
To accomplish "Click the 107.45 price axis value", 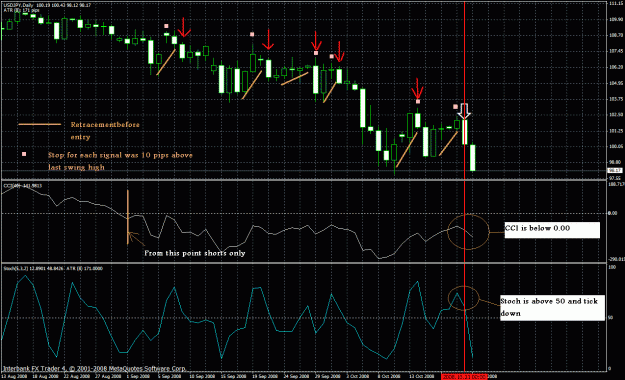I will pyautogui.click(x=616, y=51).
